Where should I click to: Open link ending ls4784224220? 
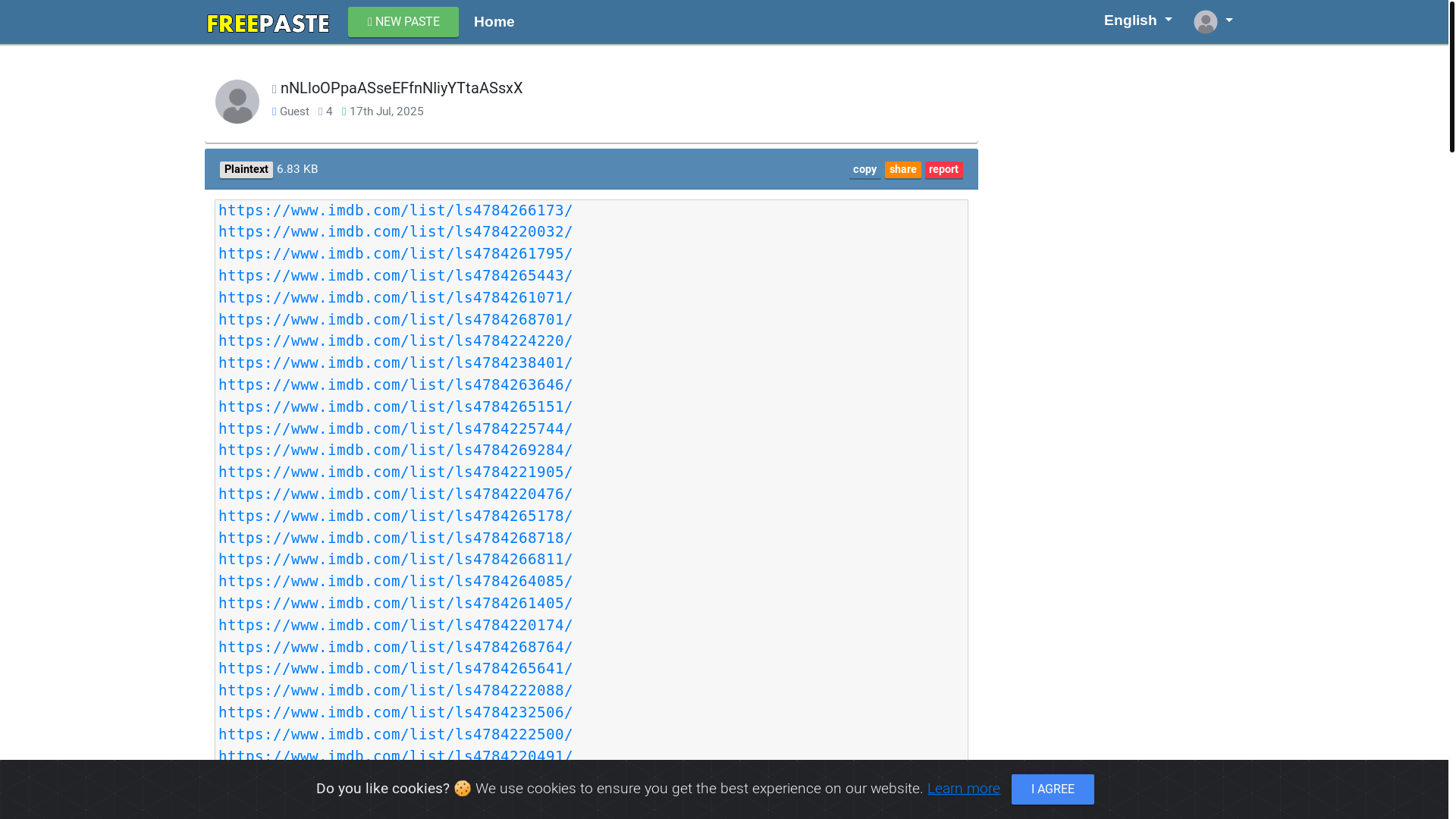[396, 341]
